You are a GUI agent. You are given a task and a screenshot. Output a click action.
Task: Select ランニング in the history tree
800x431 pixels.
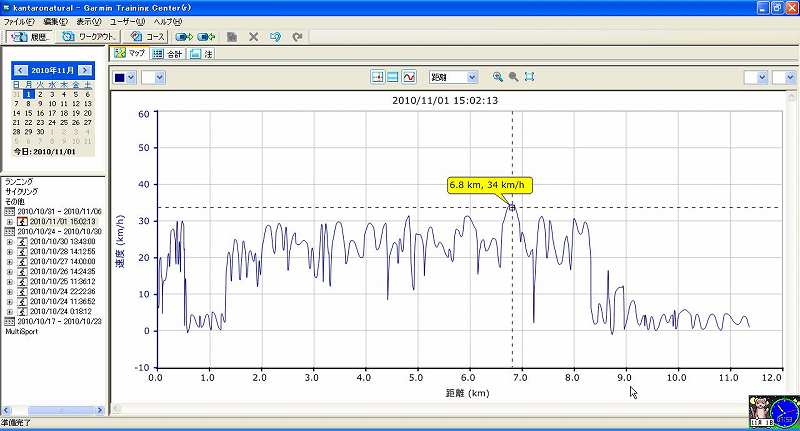pos(19,182)
